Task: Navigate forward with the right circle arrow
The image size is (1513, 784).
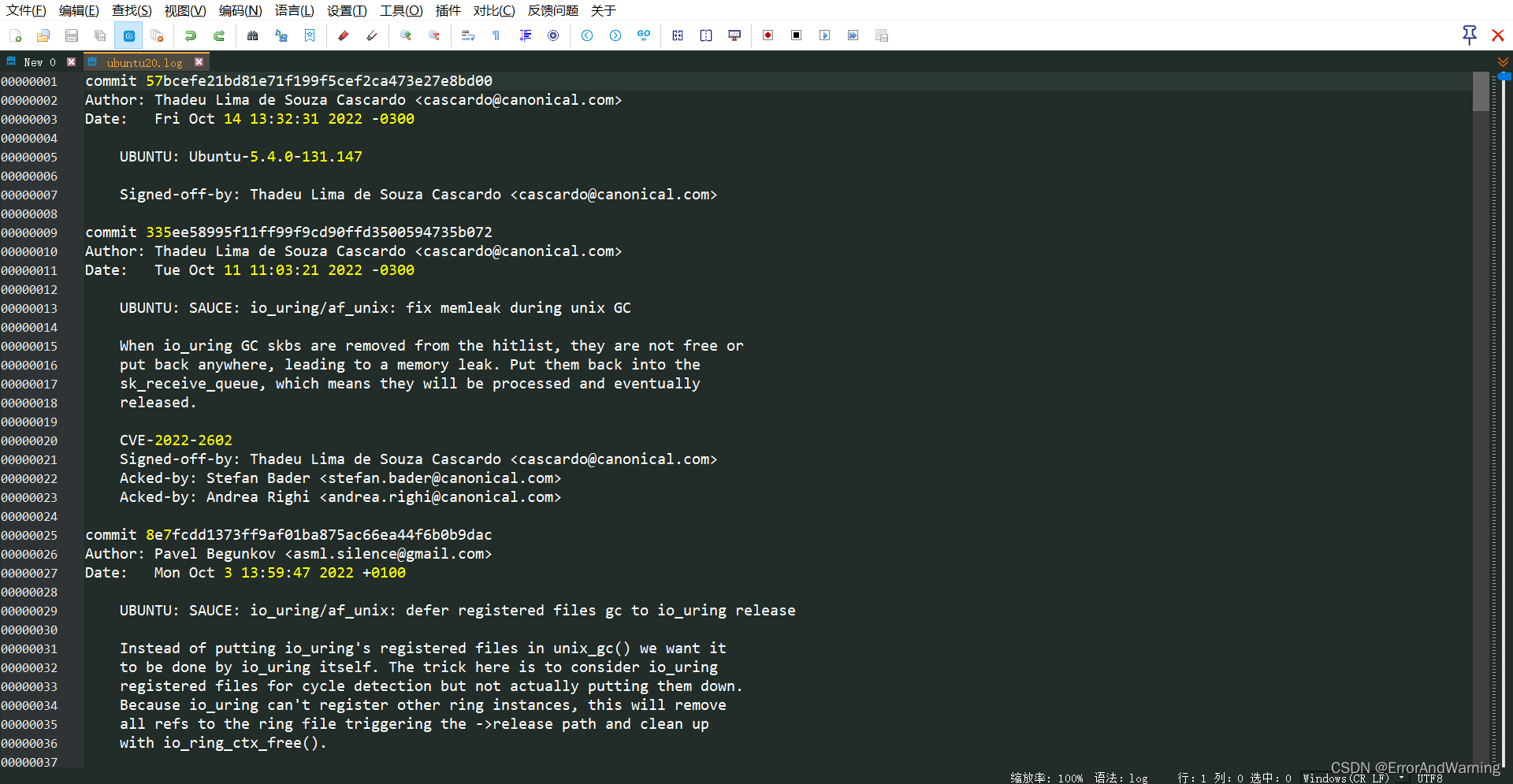Action: pyautogui.click(x=615, y=35)
